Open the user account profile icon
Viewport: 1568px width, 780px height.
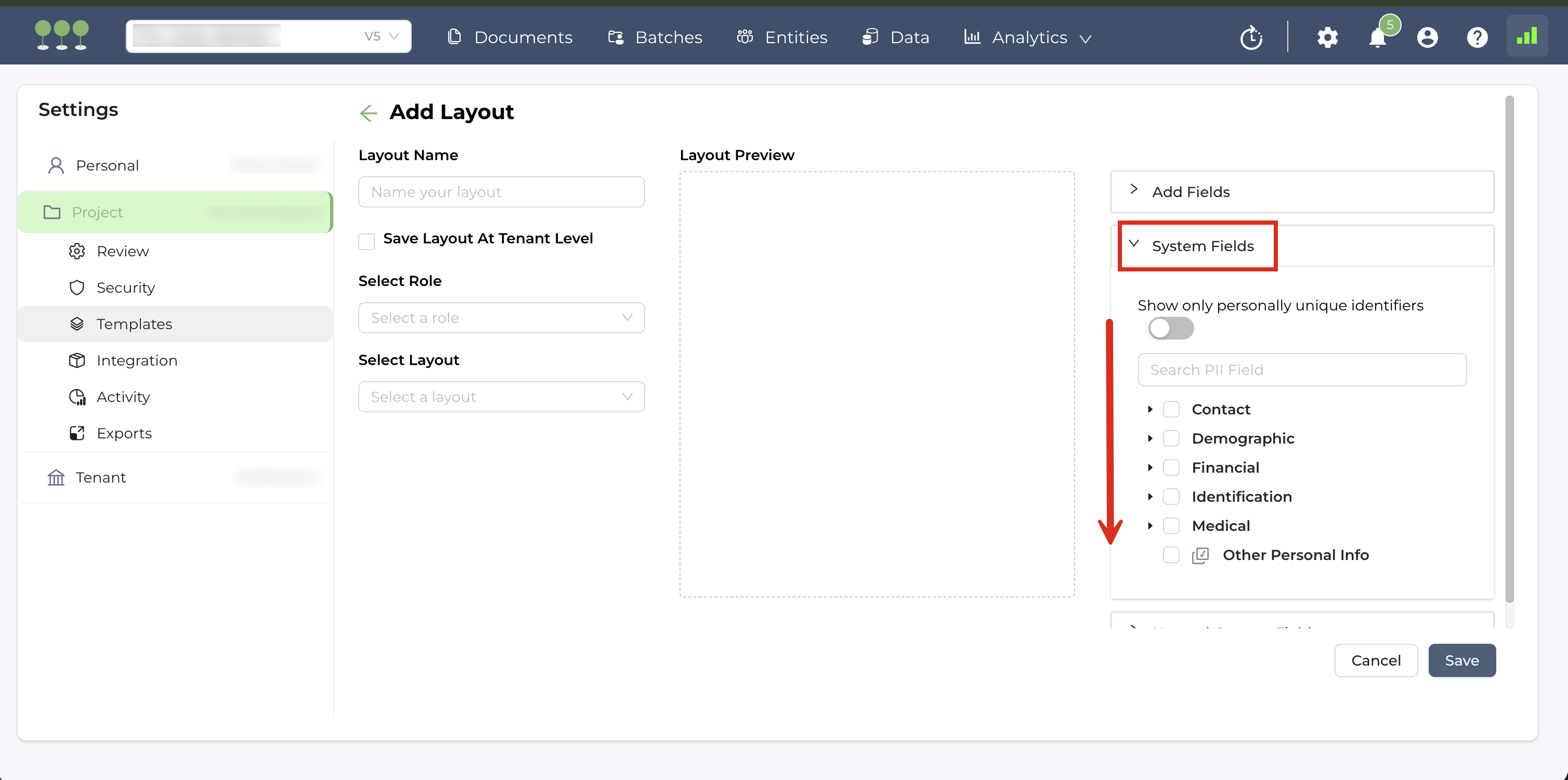(1427, 38)
